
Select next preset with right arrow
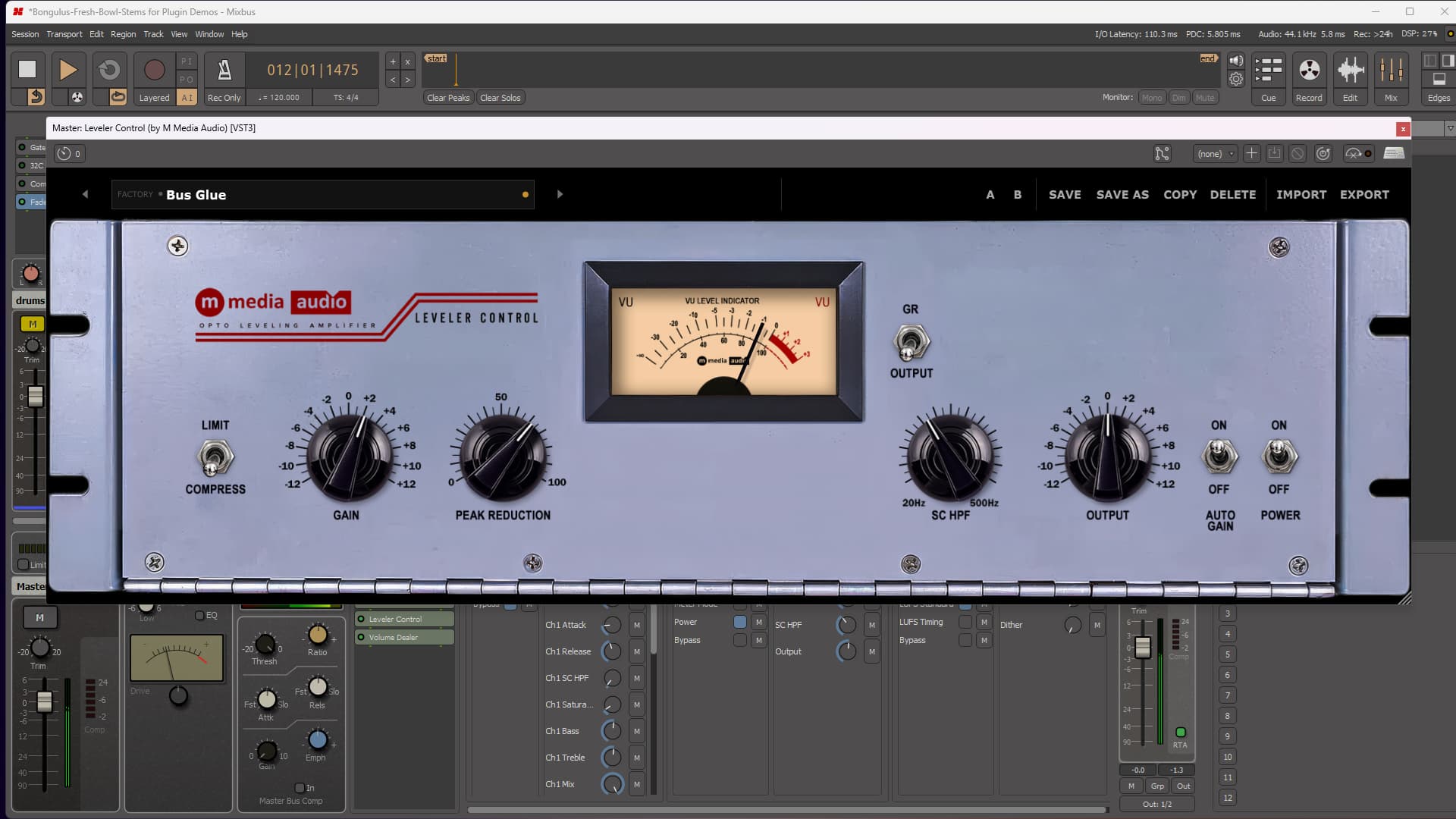coord(560,194)
